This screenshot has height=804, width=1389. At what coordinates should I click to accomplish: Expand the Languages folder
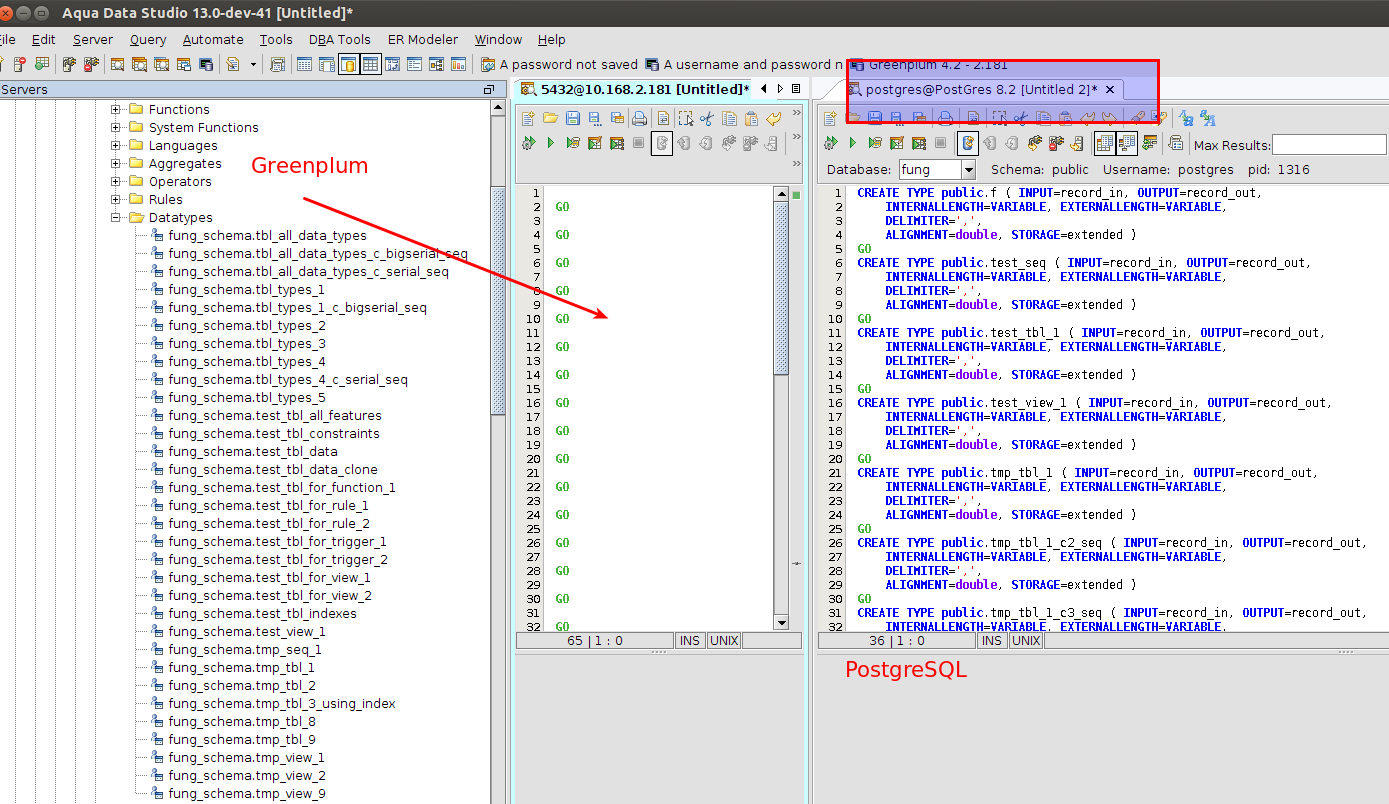tap(116, 145)
